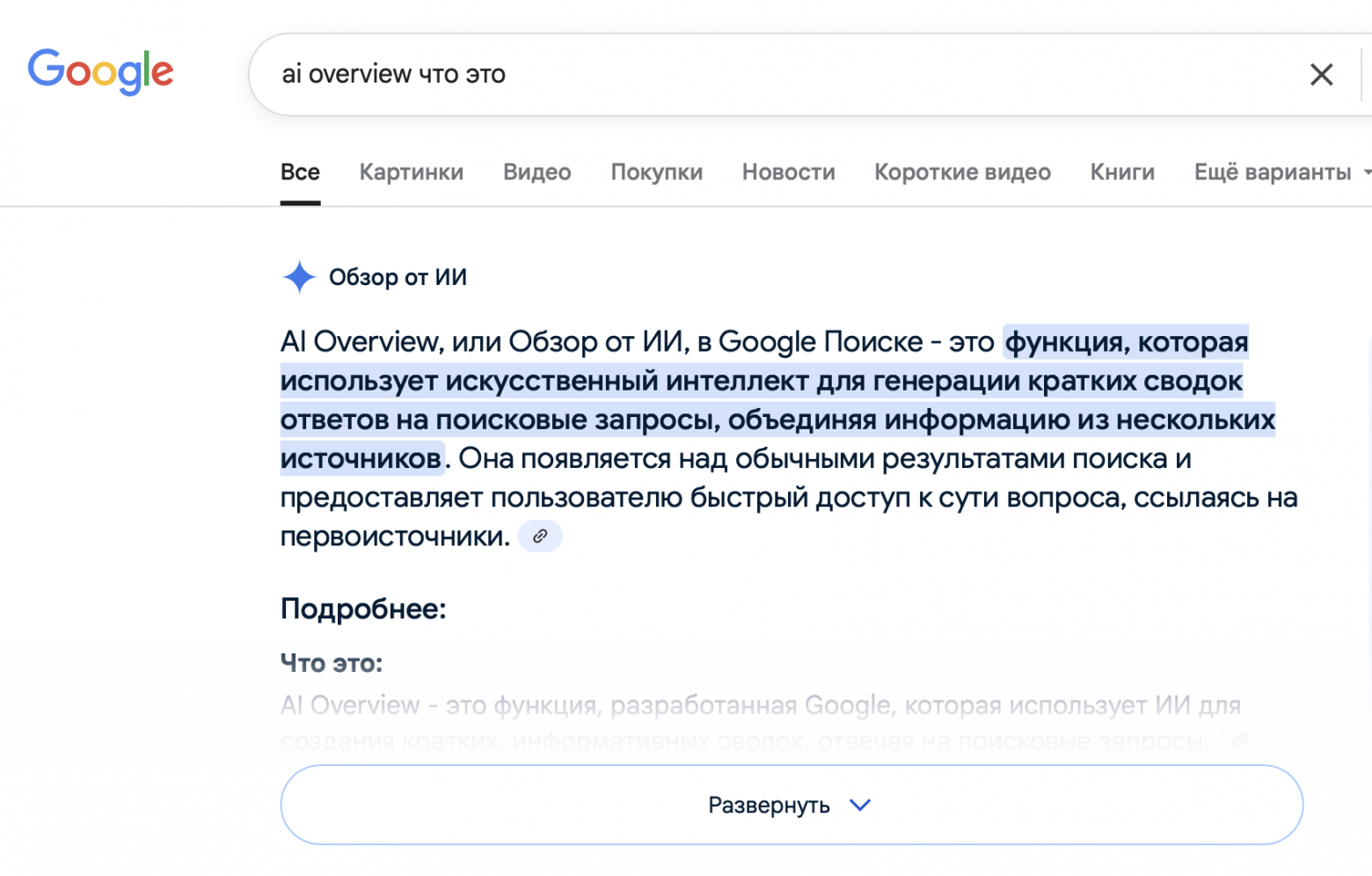This screenshot has width=1372, height=876.
Task: Open the Новости results tab
Action: click(788, 172)
